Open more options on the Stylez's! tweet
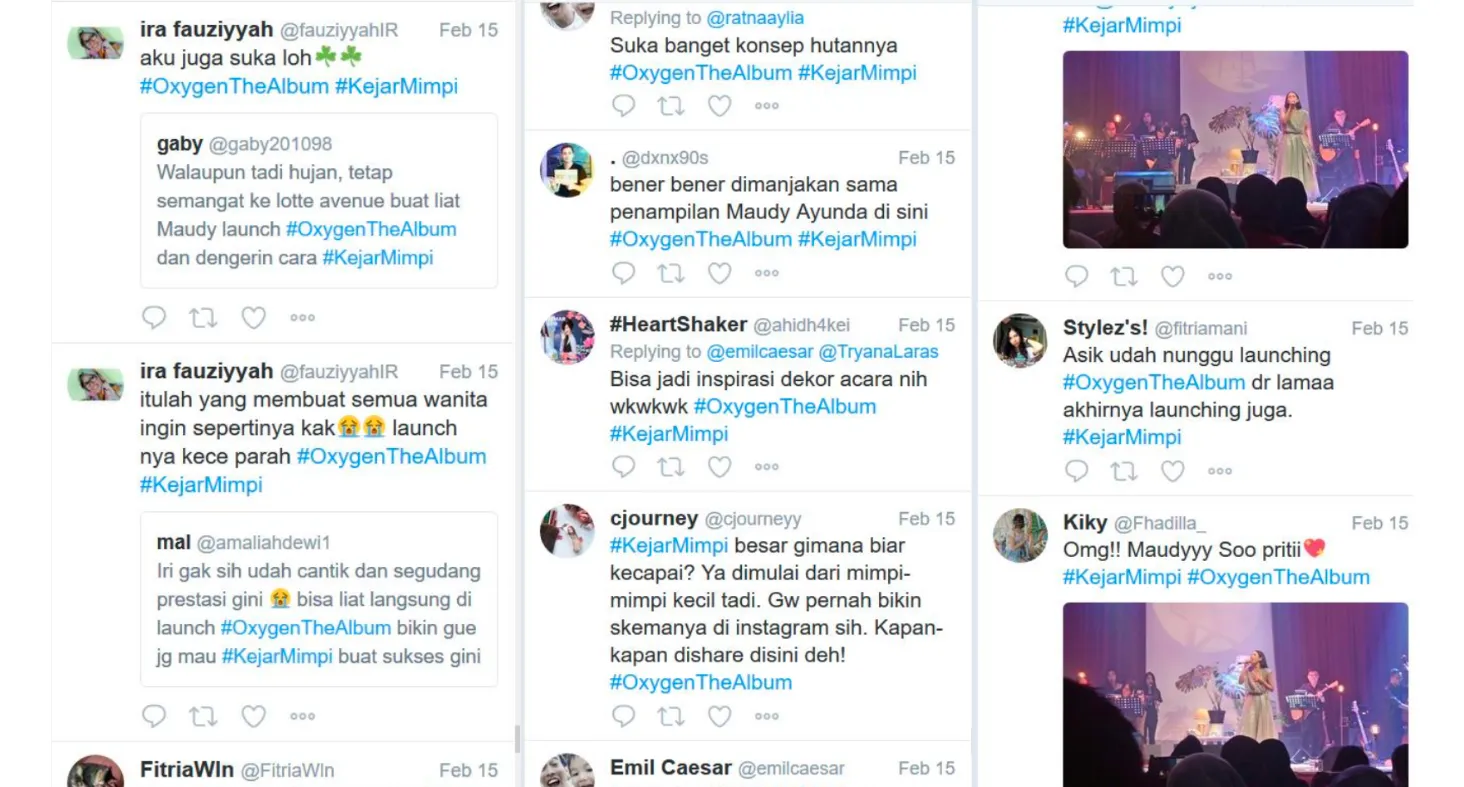This screenshot has width=1464, height=787. click(1220, 471)
